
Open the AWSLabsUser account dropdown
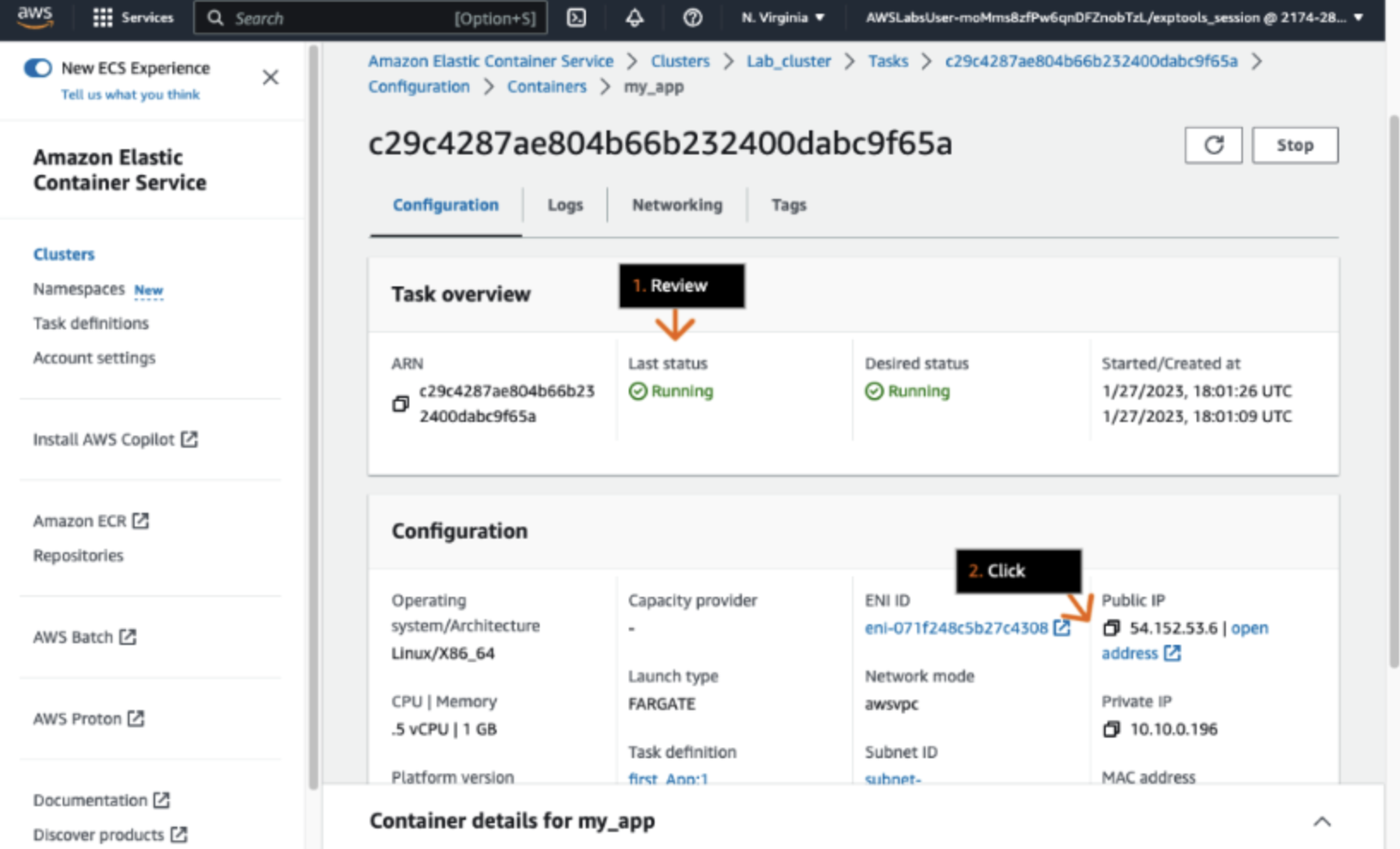(1113, 17)
